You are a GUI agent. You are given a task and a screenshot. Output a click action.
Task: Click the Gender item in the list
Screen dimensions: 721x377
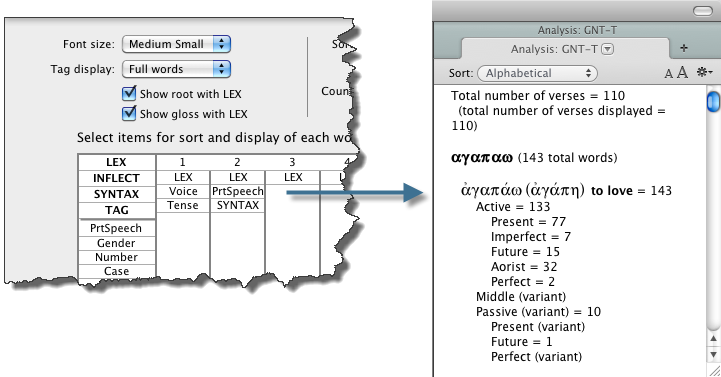point(116,243)
